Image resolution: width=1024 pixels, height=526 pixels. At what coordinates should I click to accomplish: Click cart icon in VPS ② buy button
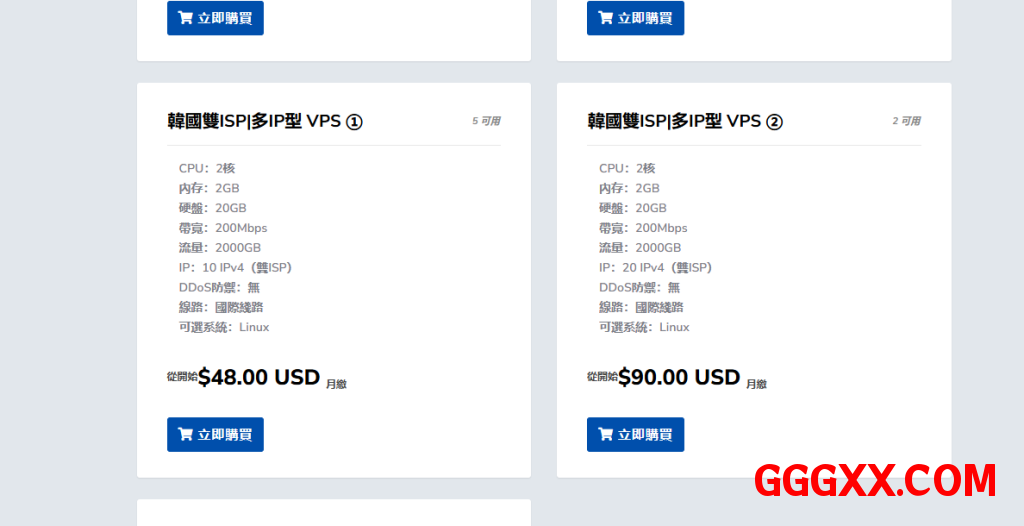[605, 435]
